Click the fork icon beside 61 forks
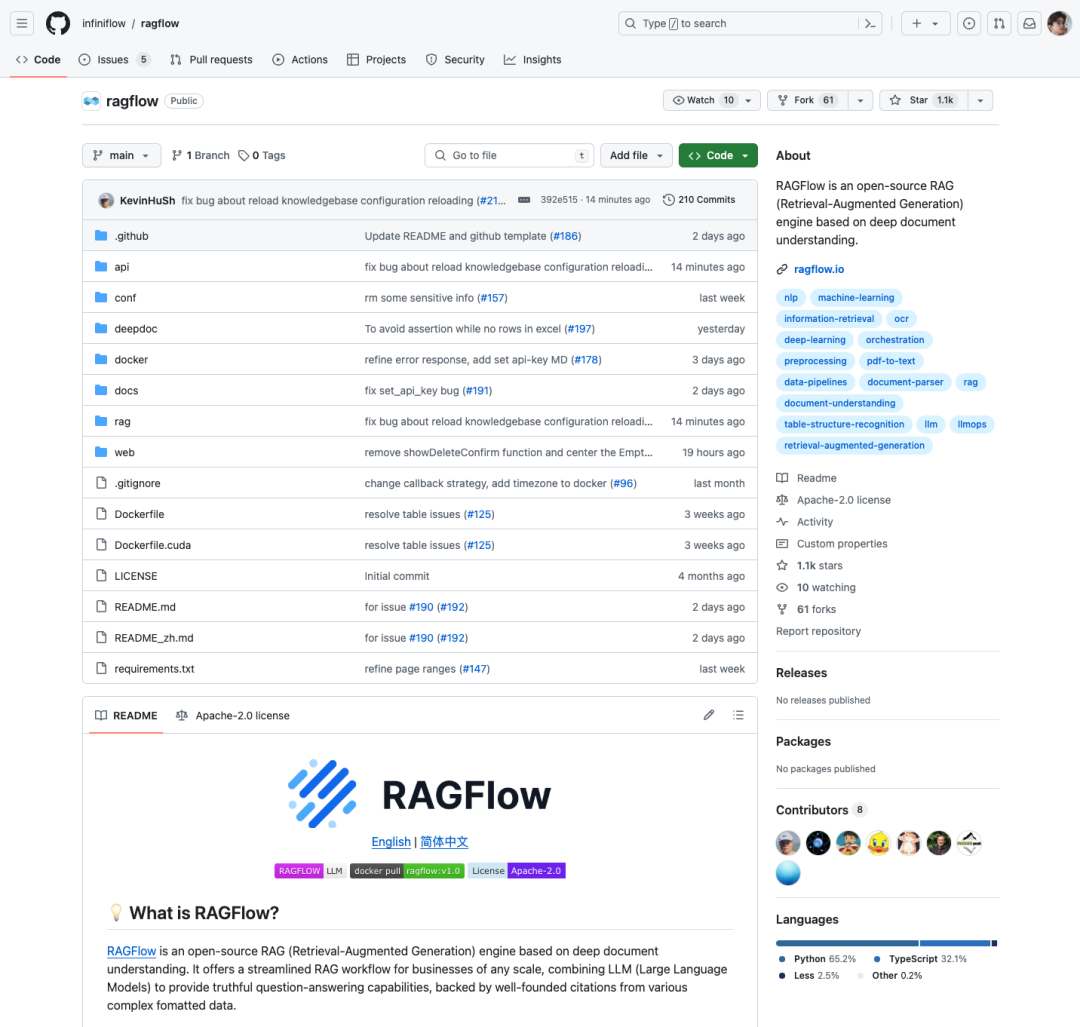The height and width of the screenshot is (1027, 1080). (x=782, y=610)
